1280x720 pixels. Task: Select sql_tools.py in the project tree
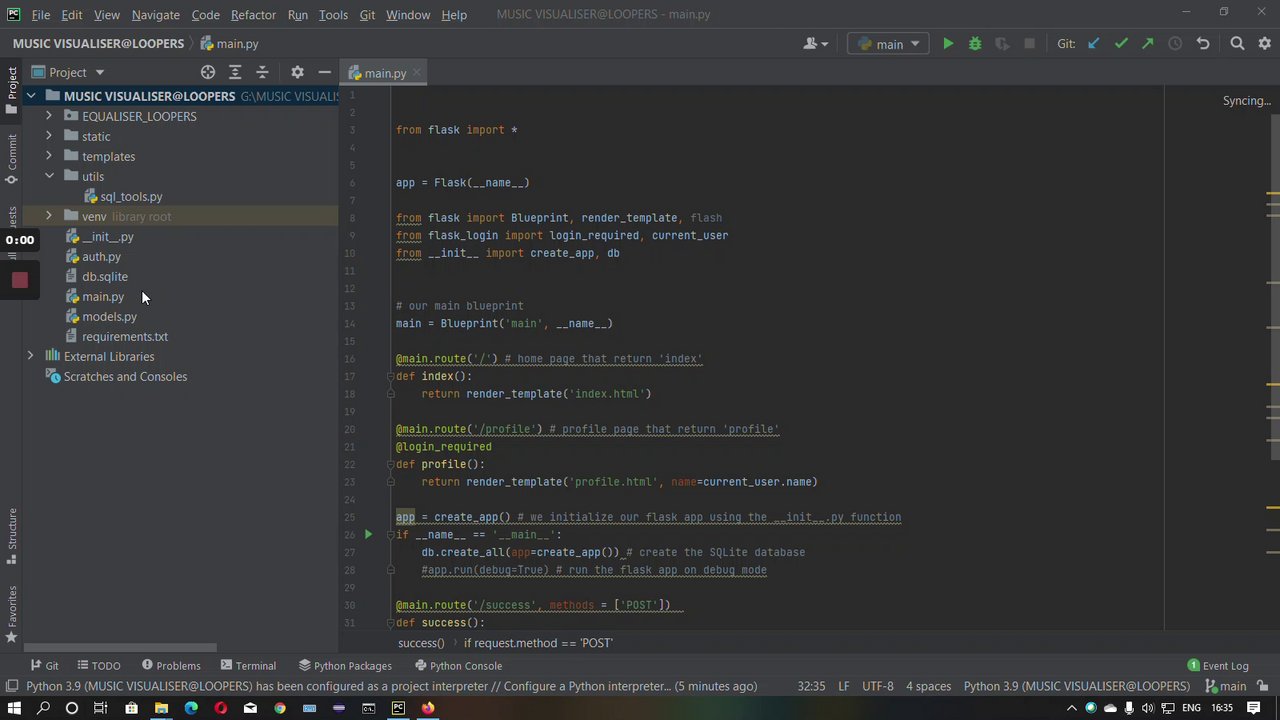pyautogui.click(x=130, y=196)
